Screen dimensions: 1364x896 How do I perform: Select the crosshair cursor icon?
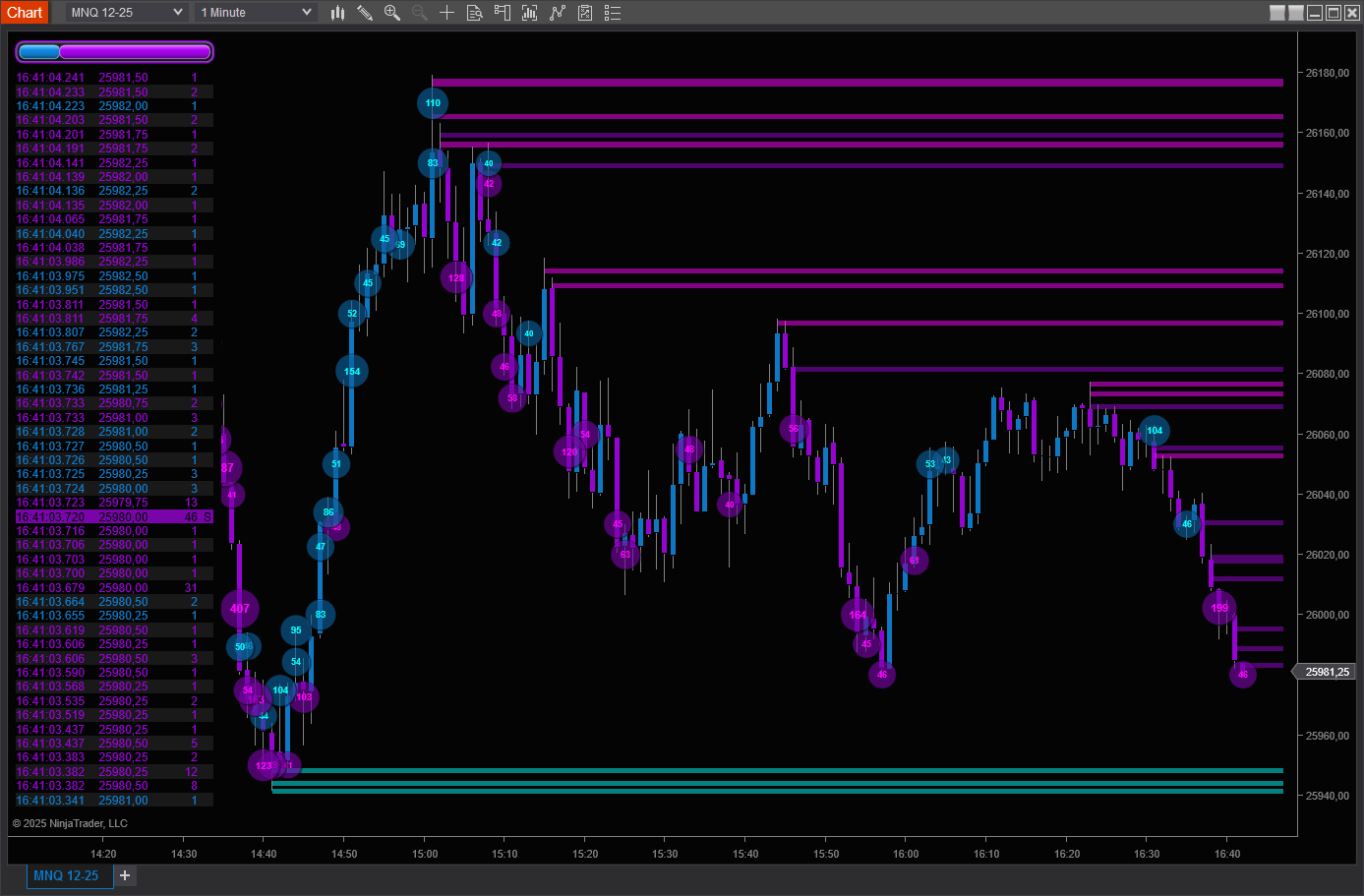(446, 13)
